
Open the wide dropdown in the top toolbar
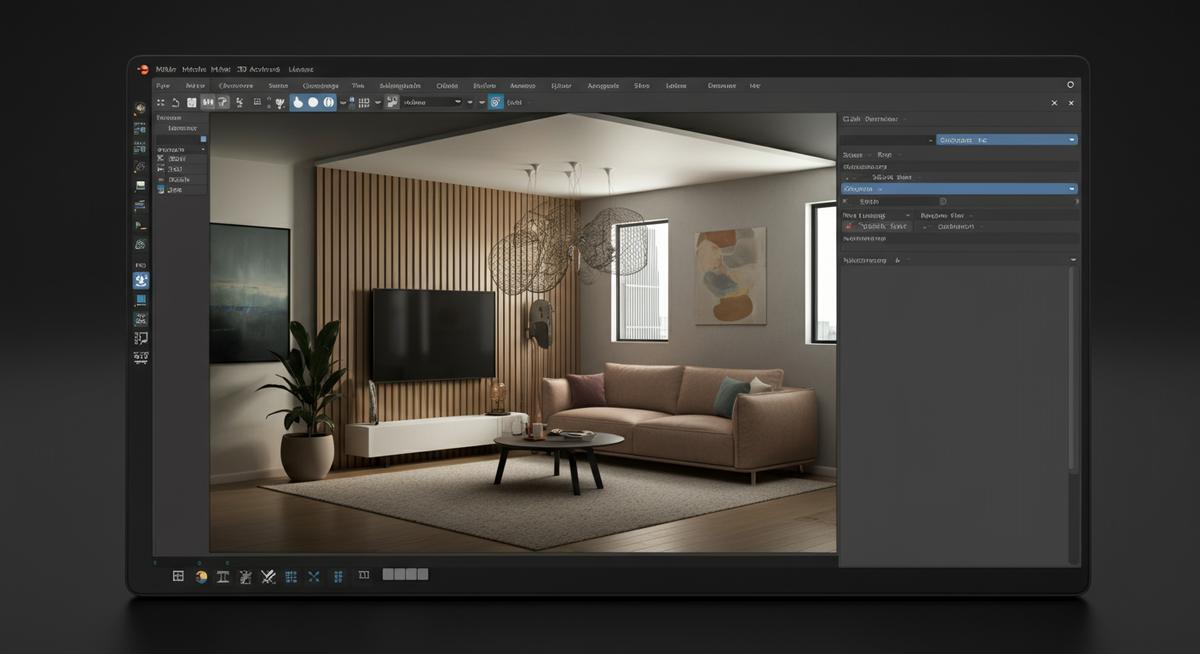[432, 102]
